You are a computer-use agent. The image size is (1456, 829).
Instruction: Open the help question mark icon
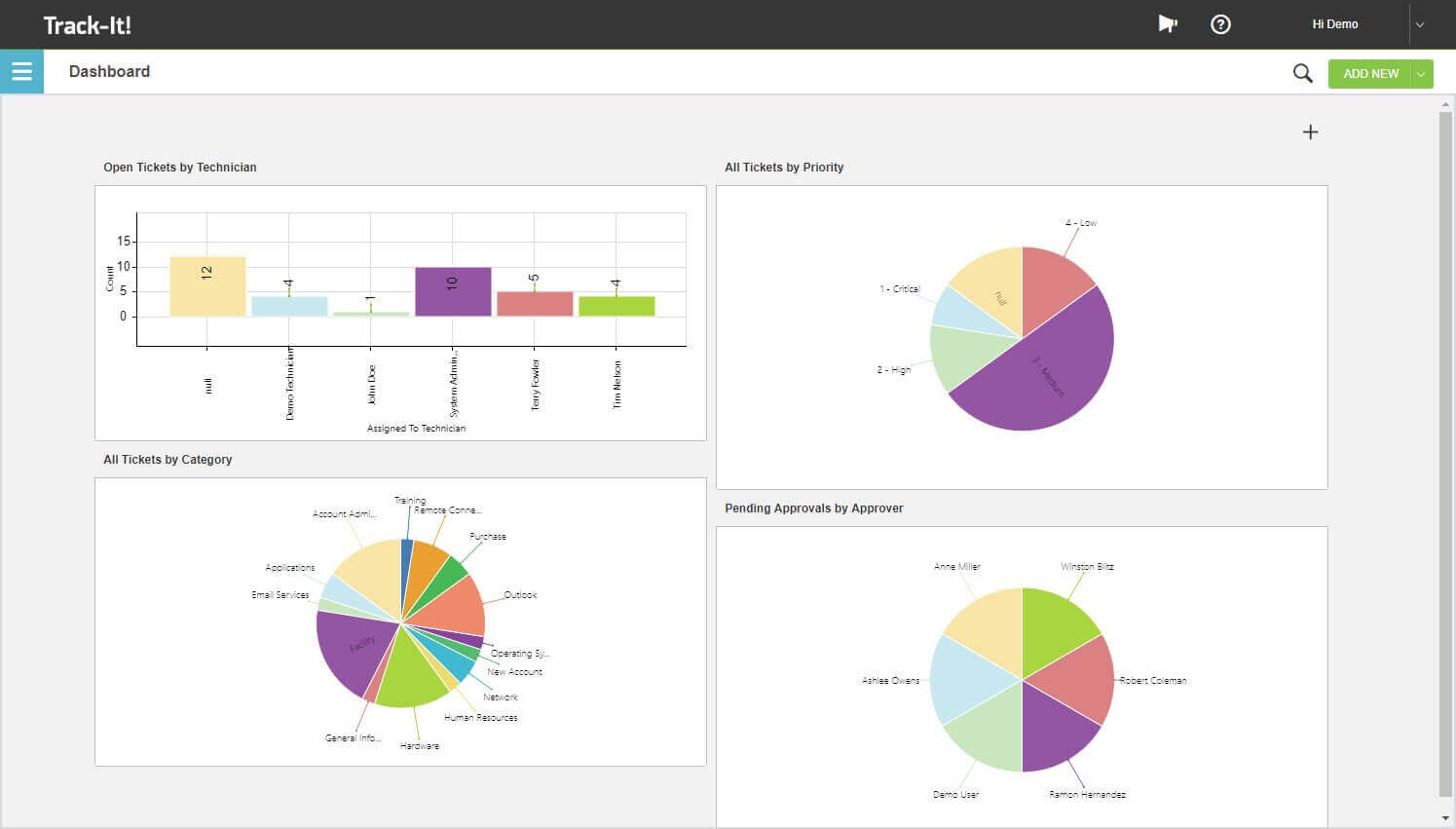1220,24
